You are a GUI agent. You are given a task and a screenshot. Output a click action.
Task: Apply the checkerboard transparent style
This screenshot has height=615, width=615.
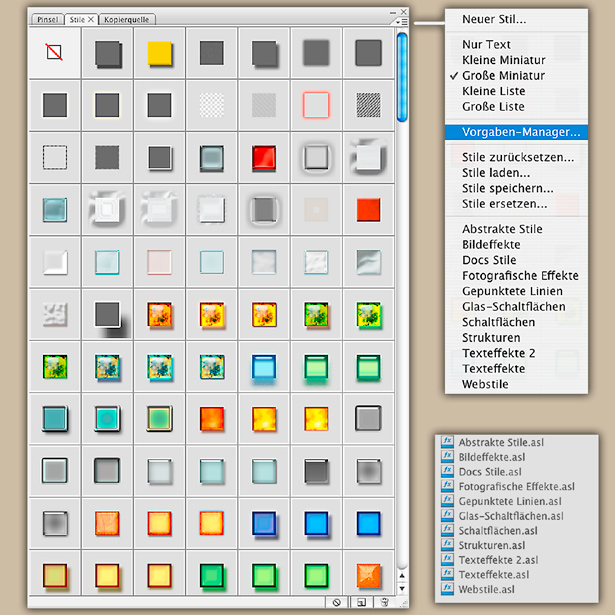click(x=212, y=105)
